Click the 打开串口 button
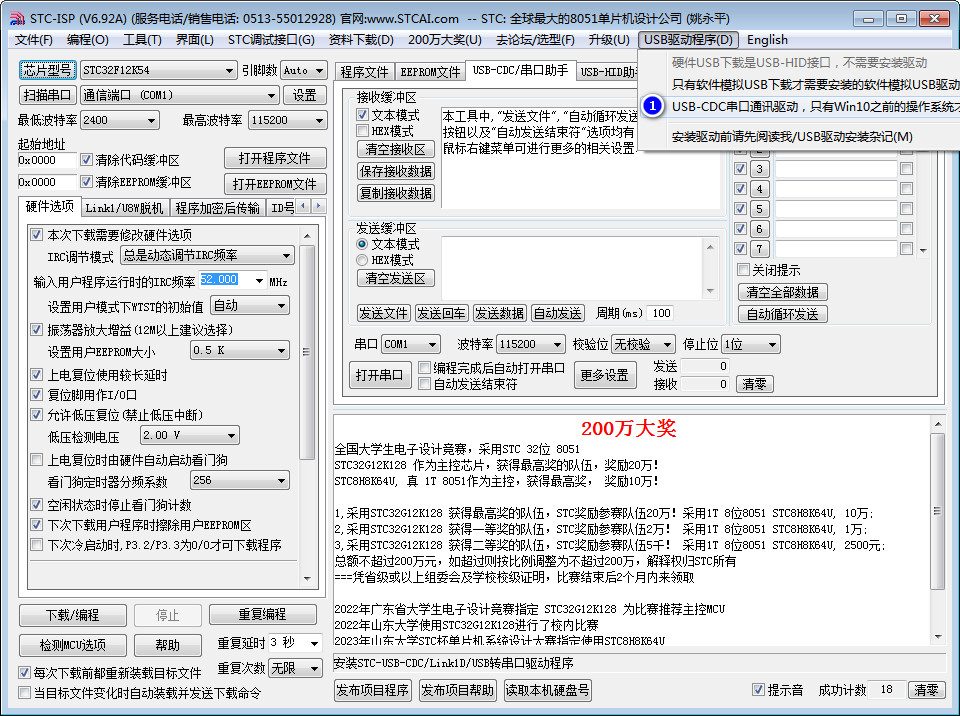Screen dimensions: 960x716 [x=379, y=375]
